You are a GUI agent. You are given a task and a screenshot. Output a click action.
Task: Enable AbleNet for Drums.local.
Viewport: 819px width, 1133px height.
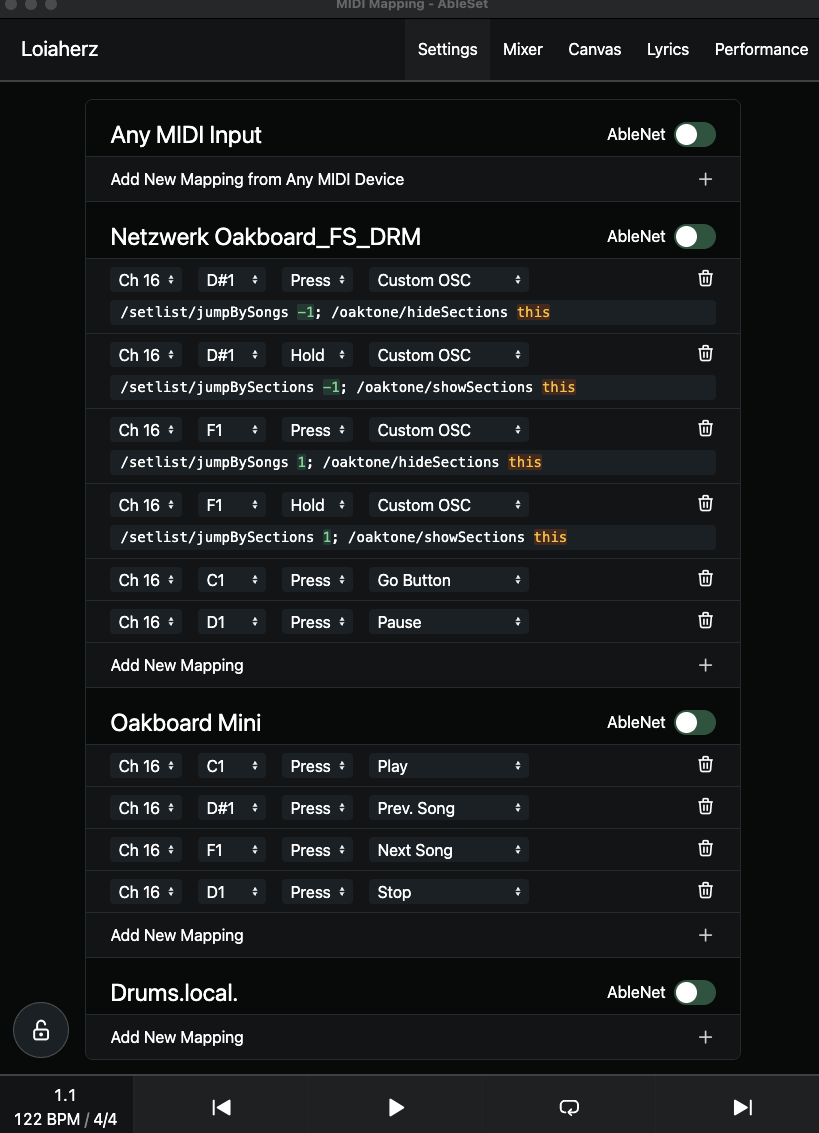coord(694,993)
